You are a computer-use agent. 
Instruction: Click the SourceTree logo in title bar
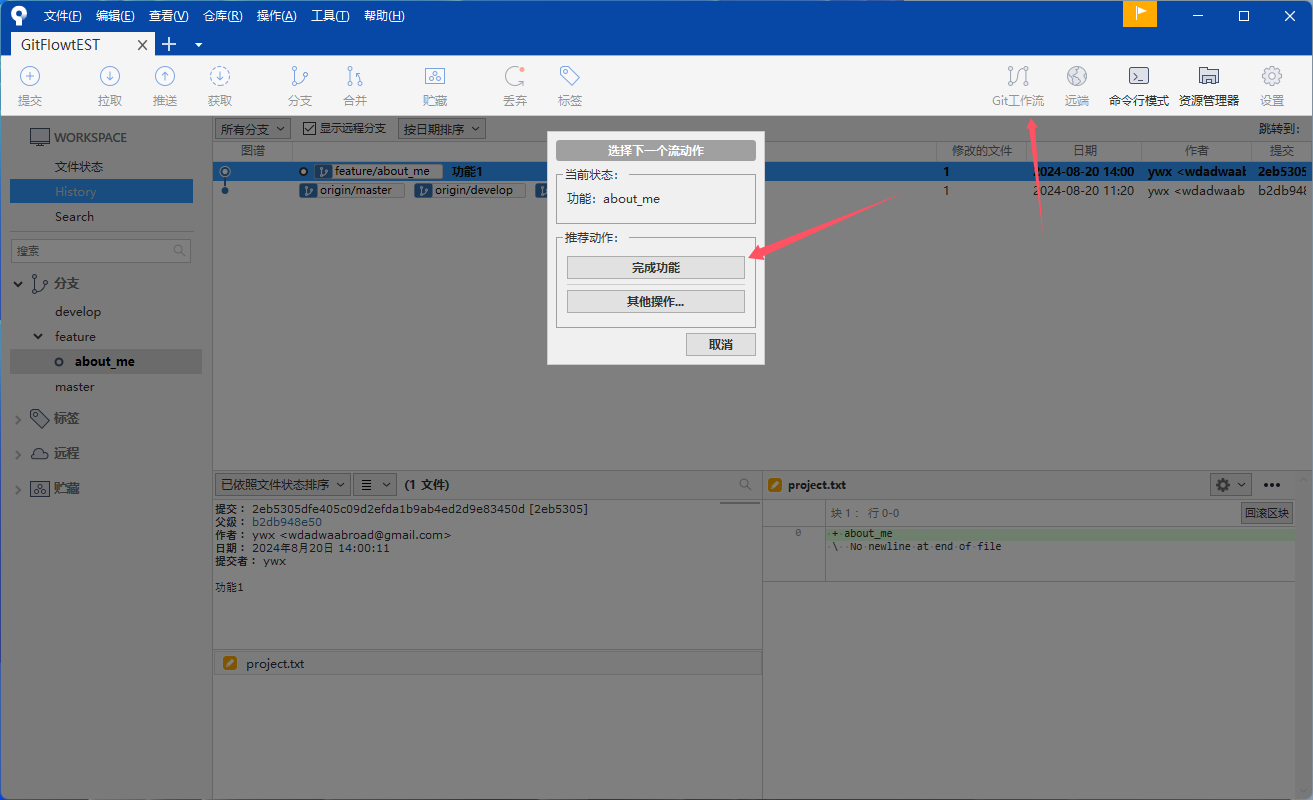coord(19,15)
